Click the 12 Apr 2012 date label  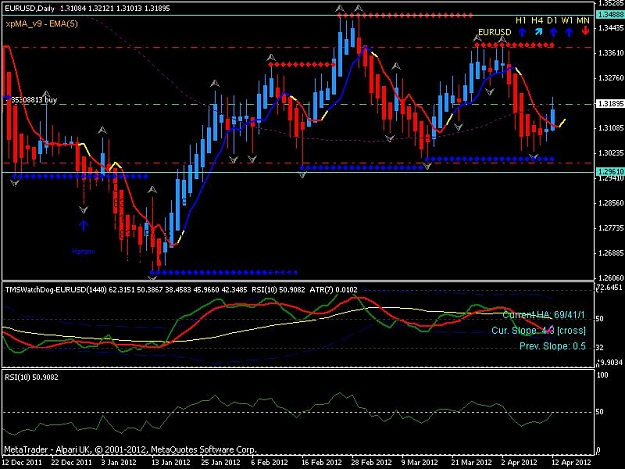pos(571,463)
